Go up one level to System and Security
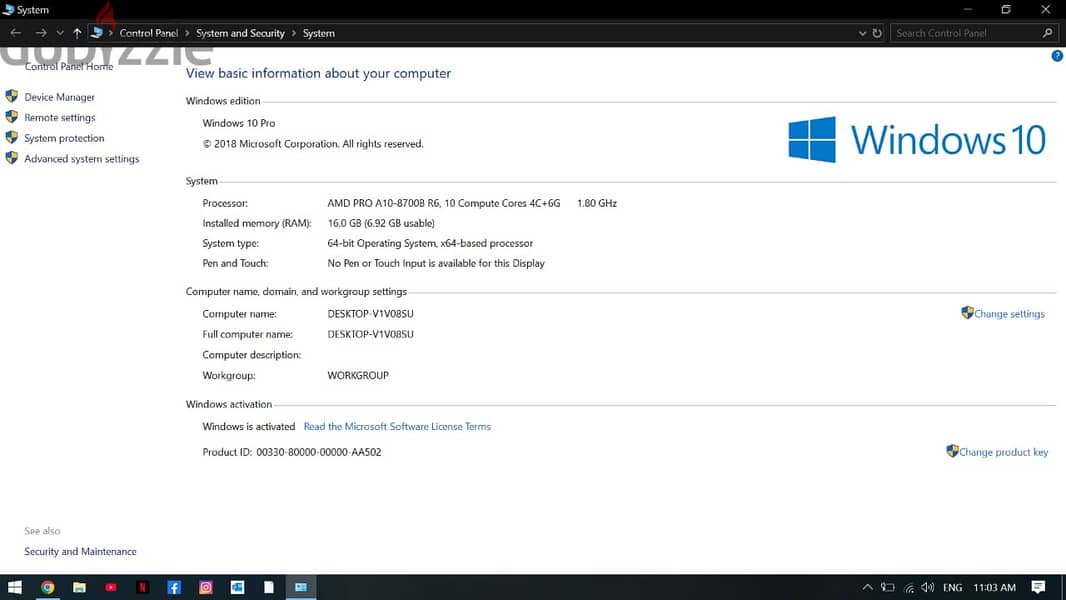The height and width of the screenshot is (600, 1066). tap(77, 33)
